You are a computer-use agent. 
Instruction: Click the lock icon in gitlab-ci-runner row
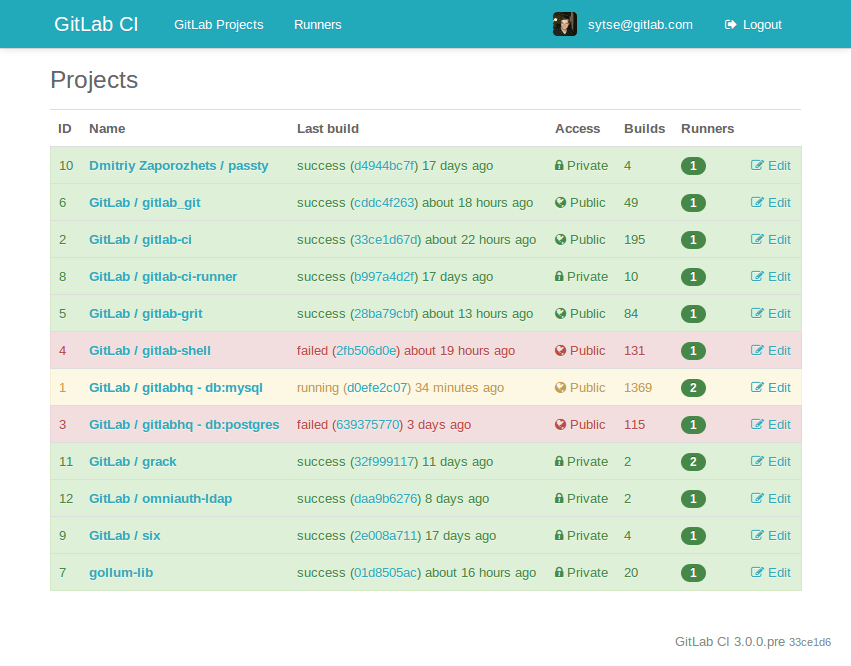pos(560,277)
